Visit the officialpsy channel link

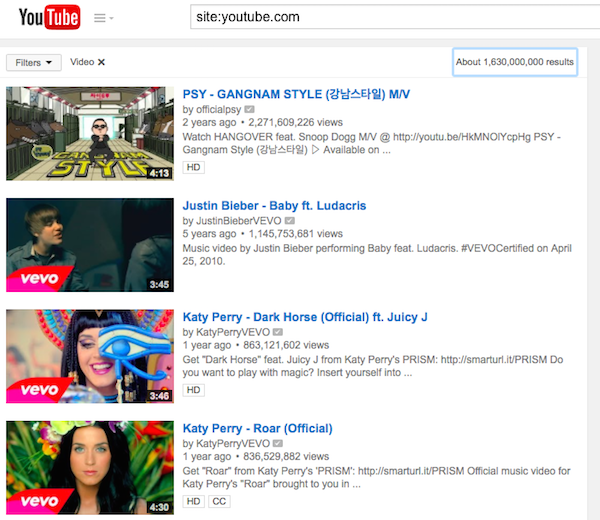[x=218, y=109]
